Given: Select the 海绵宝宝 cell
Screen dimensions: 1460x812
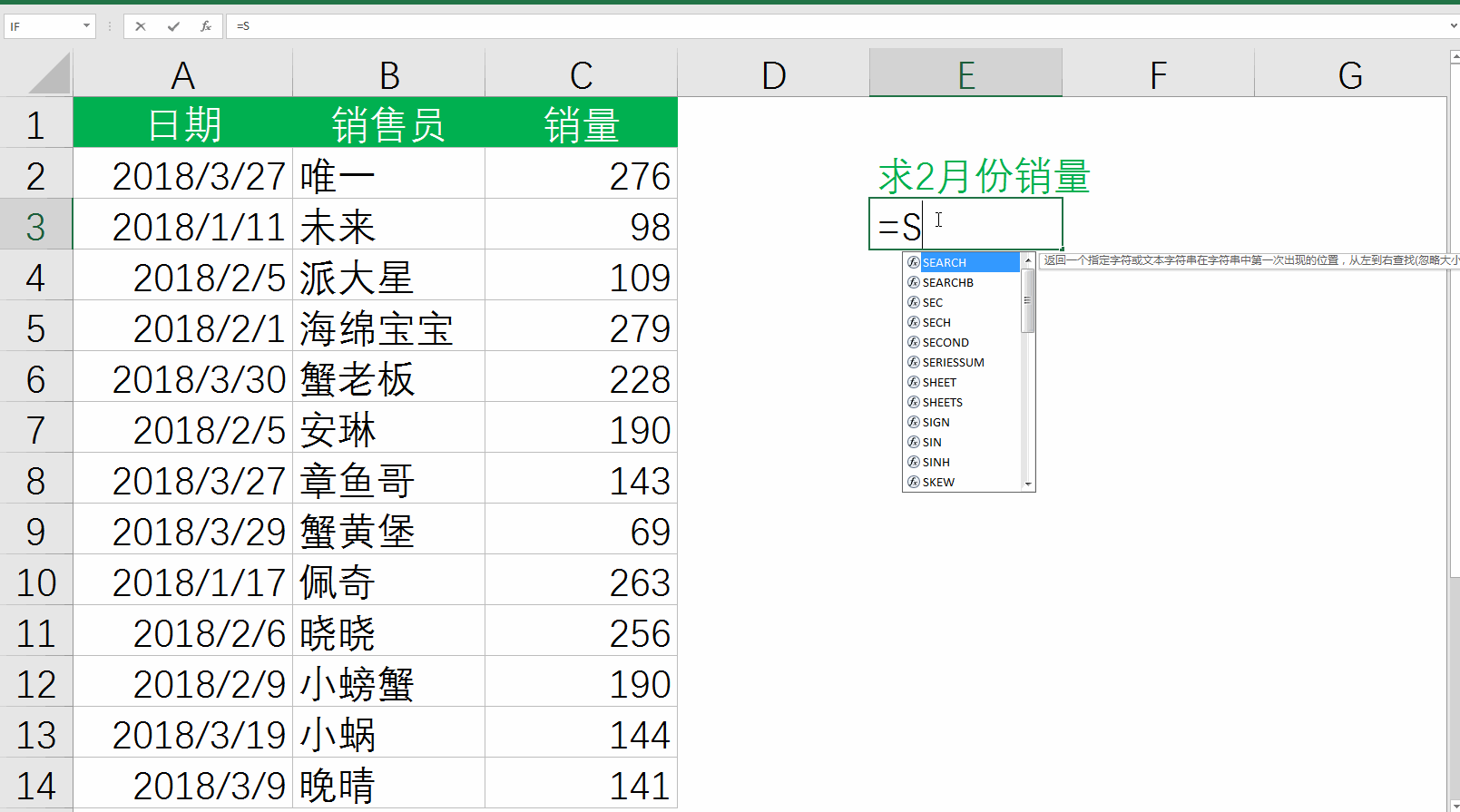Looking at the screenshot, I should (x=389, y=326).
